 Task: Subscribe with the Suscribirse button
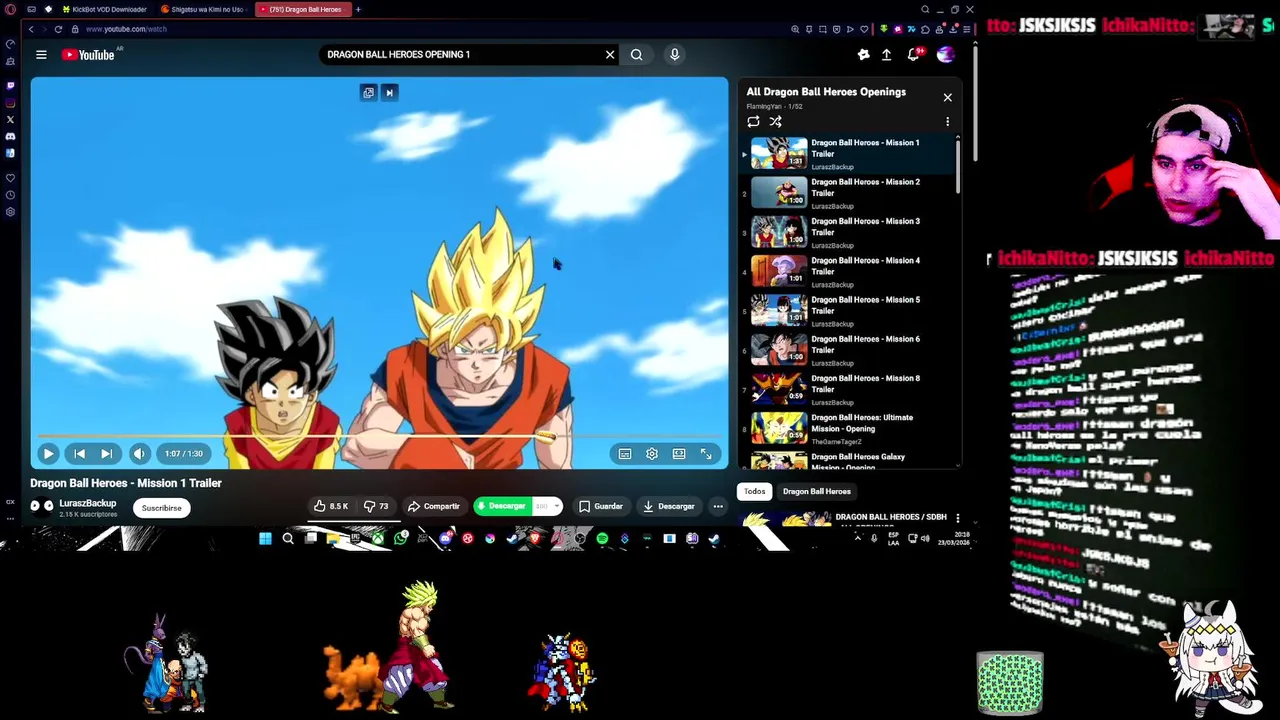coord(161,508)
